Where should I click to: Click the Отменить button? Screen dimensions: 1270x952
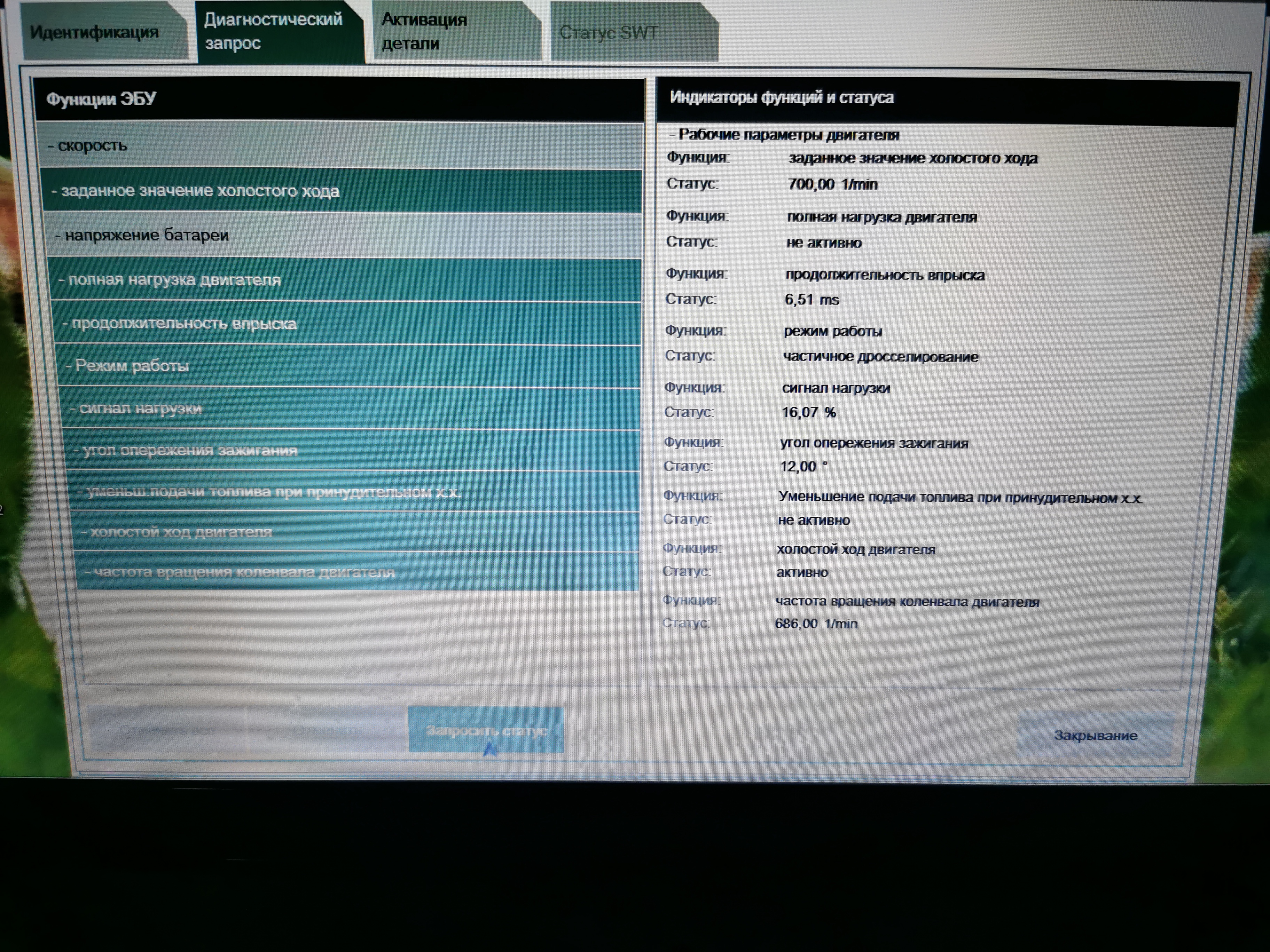pos(327,730)
